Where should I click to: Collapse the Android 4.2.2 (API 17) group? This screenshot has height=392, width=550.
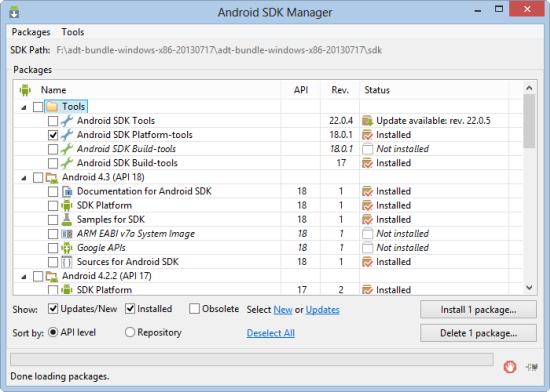24,277
